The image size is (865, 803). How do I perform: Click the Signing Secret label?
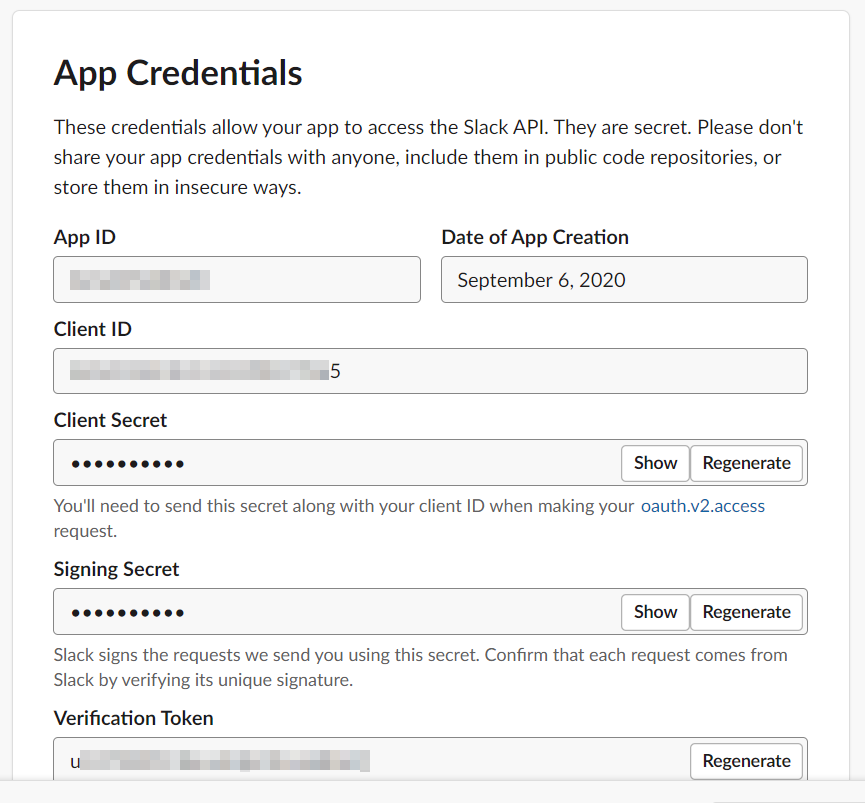116,569
